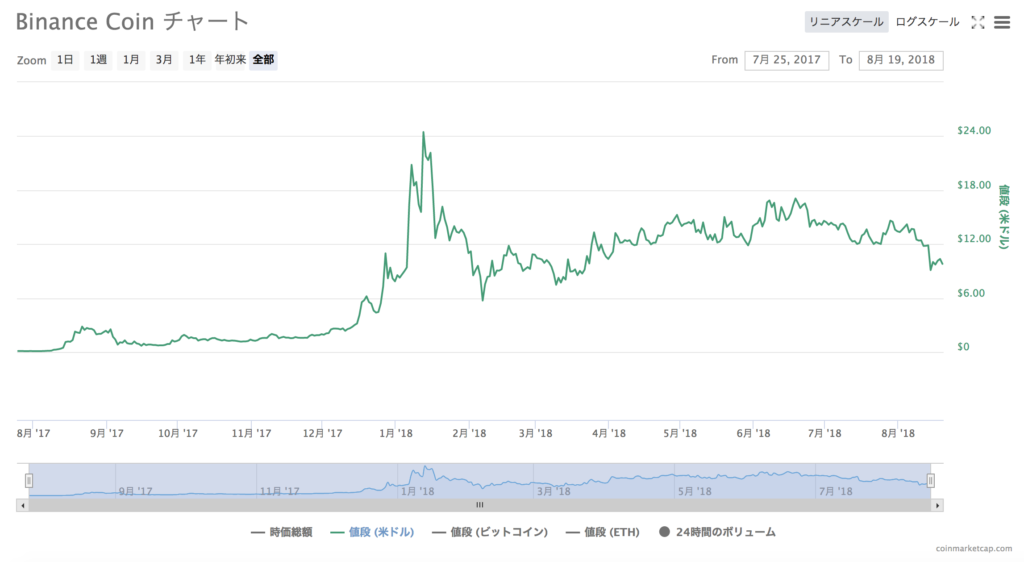Open the chart hamburger menu
The image size is (1024, 562).
click(1002, 22)
